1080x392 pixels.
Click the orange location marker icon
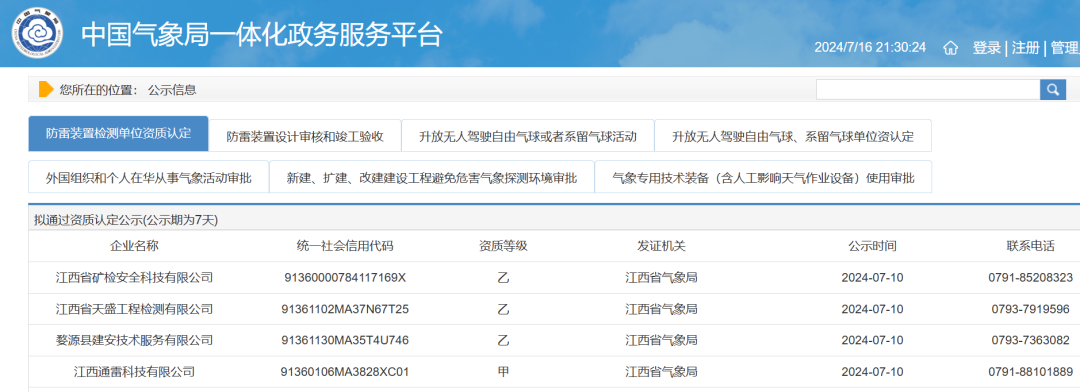(46, 90)
